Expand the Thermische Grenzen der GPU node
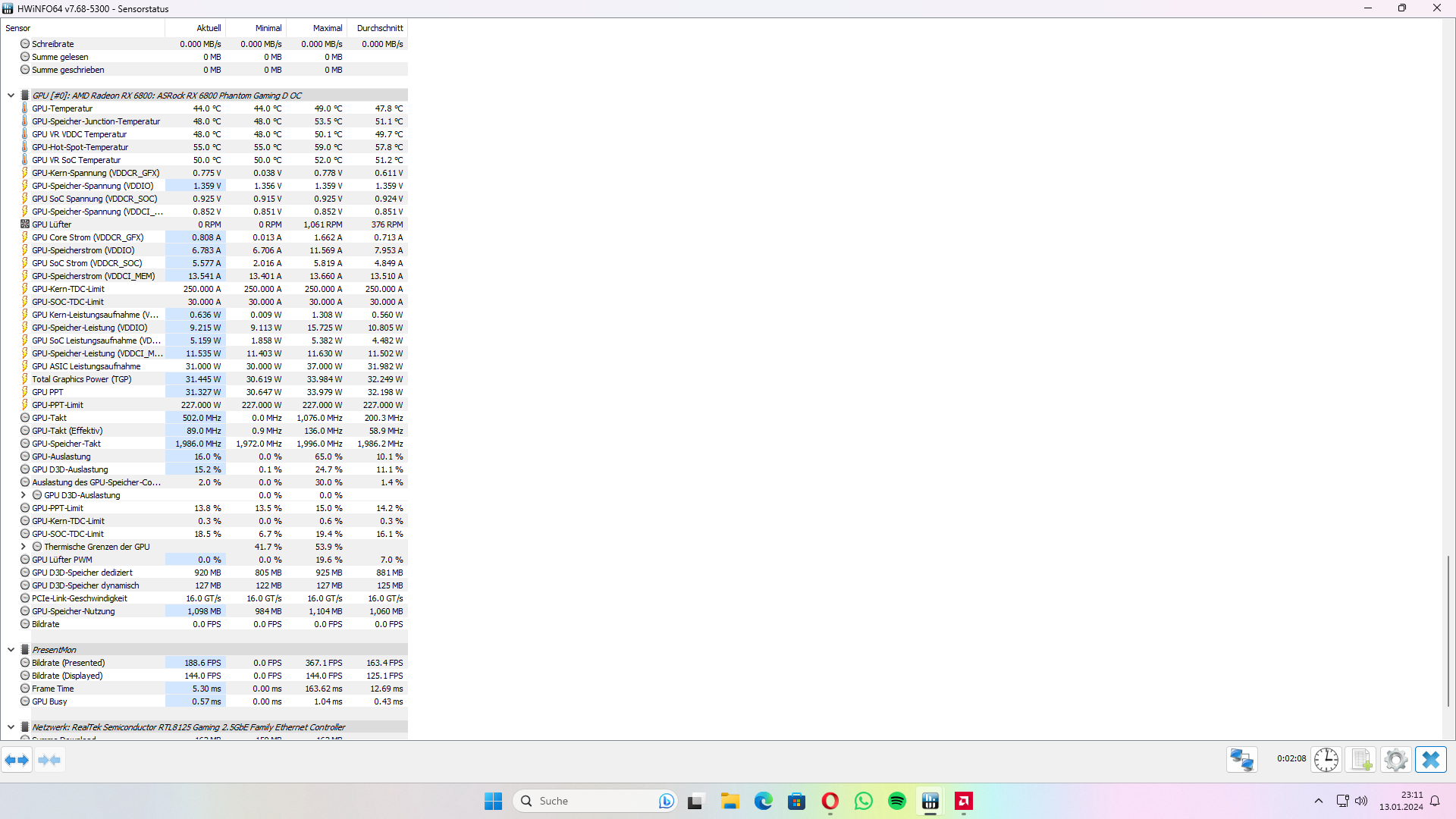Image resolution: width=1456 pixels, height=819 pixels. (x=23, y=547)
